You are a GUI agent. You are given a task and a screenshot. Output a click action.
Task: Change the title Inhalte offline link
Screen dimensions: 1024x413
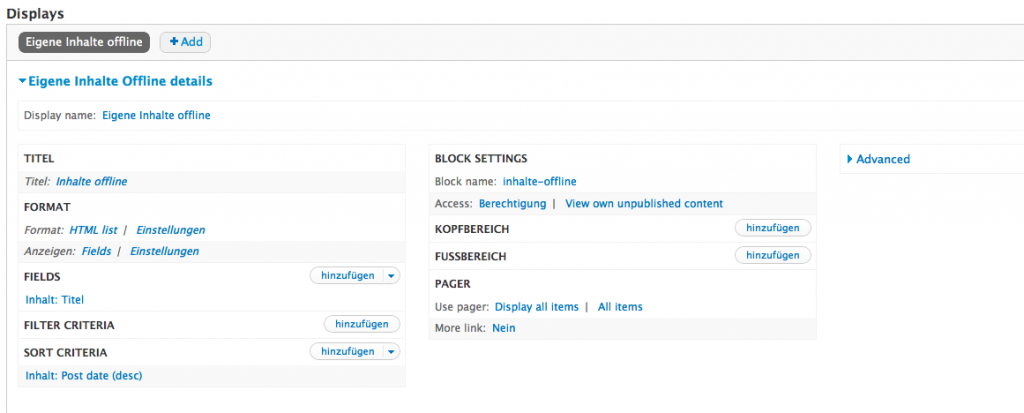[91, 181]
